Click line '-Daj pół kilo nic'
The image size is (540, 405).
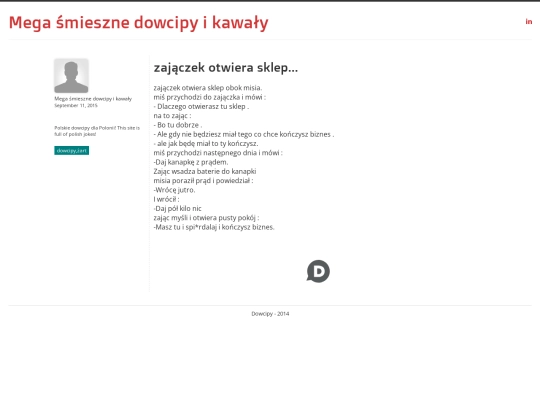pos(177,209)
